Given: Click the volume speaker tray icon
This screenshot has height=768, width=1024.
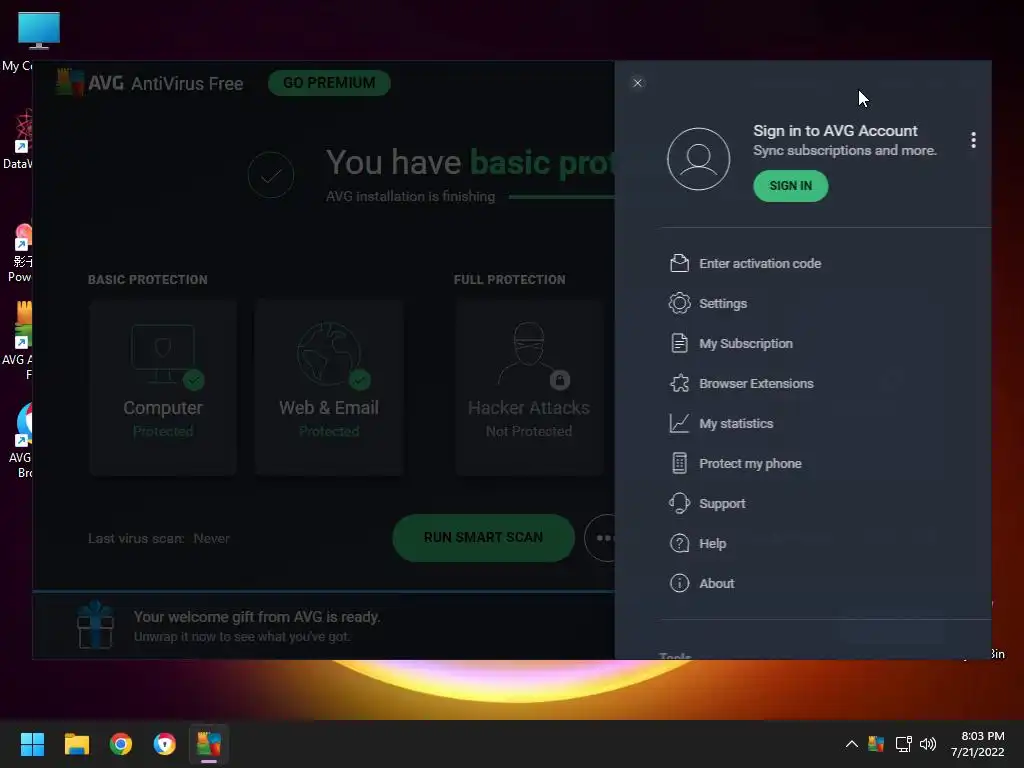Looking at the screenshot, I should click(x=927, y=744).
